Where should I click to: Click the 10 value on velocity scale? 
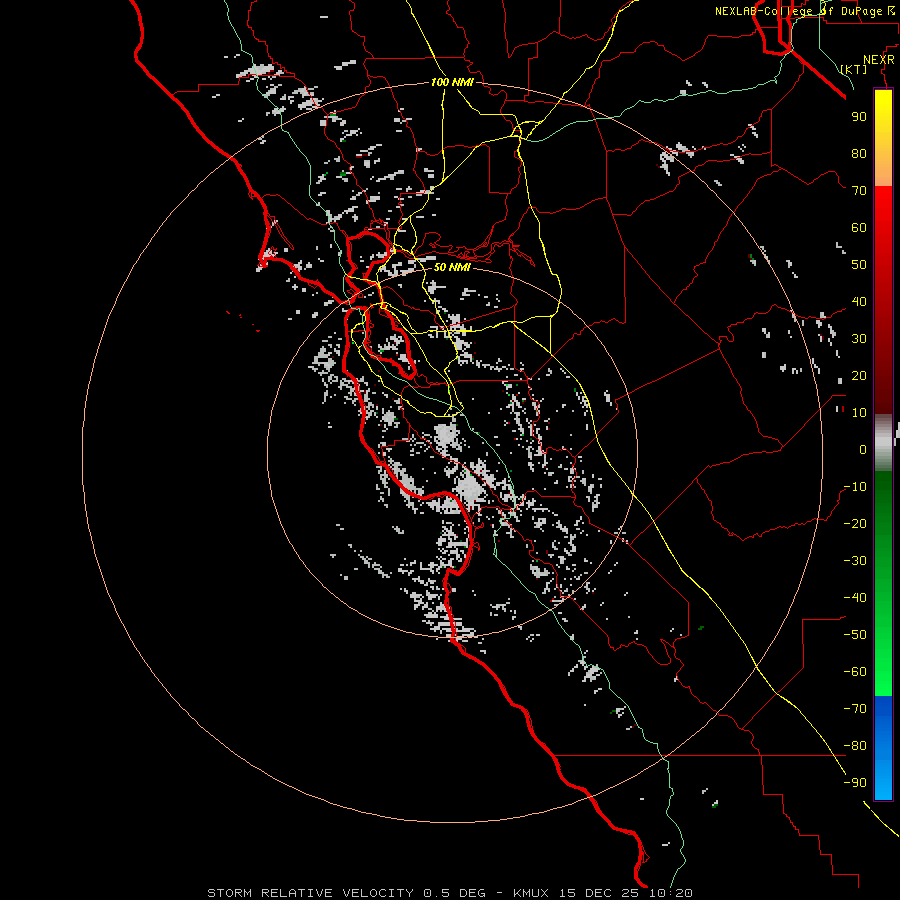coord(859,413)
